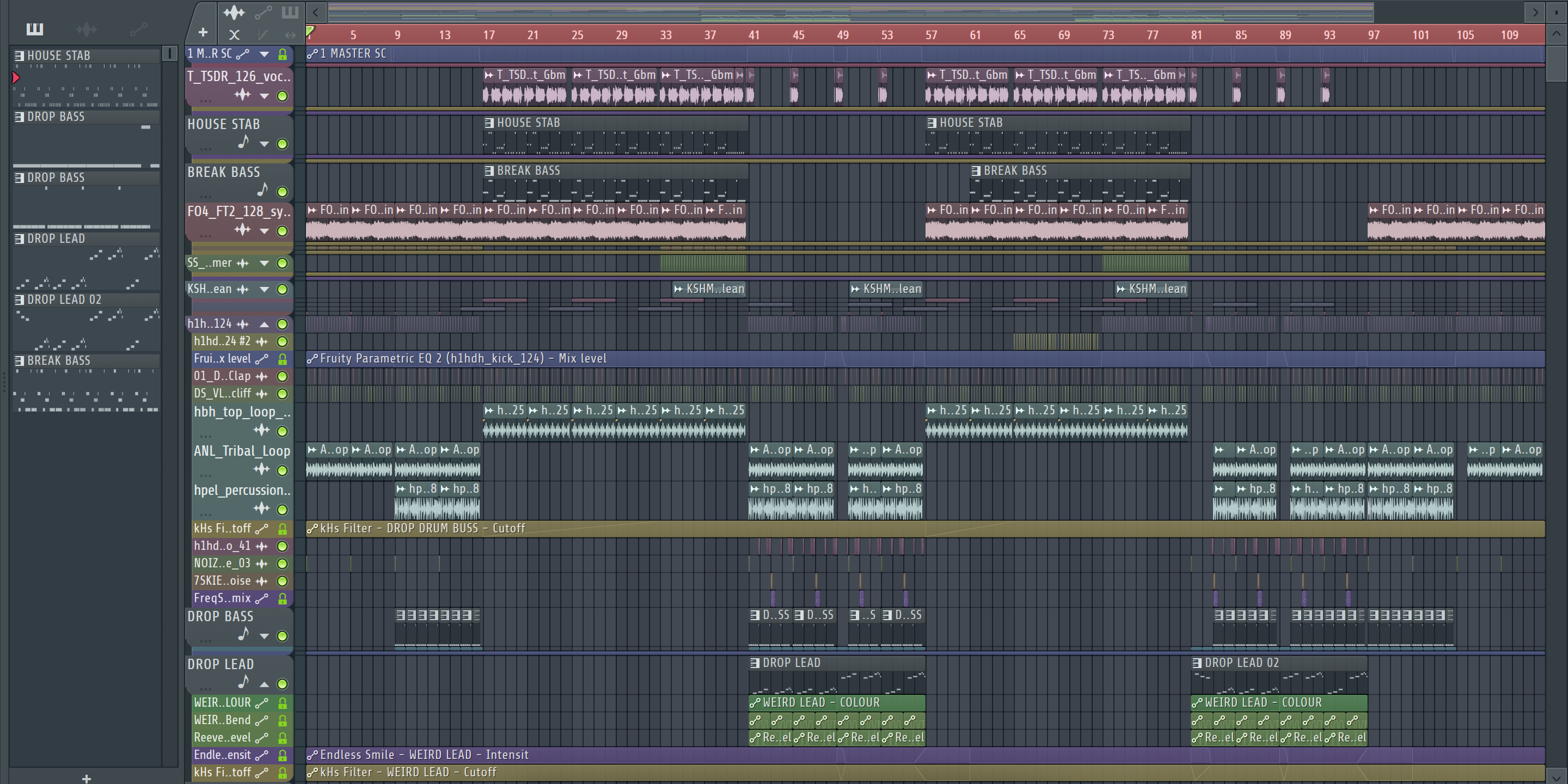The height and width of the screenshot is (784, 1568).
Task: Mute the hbh_top_loop track
Action: click(283, 432)
